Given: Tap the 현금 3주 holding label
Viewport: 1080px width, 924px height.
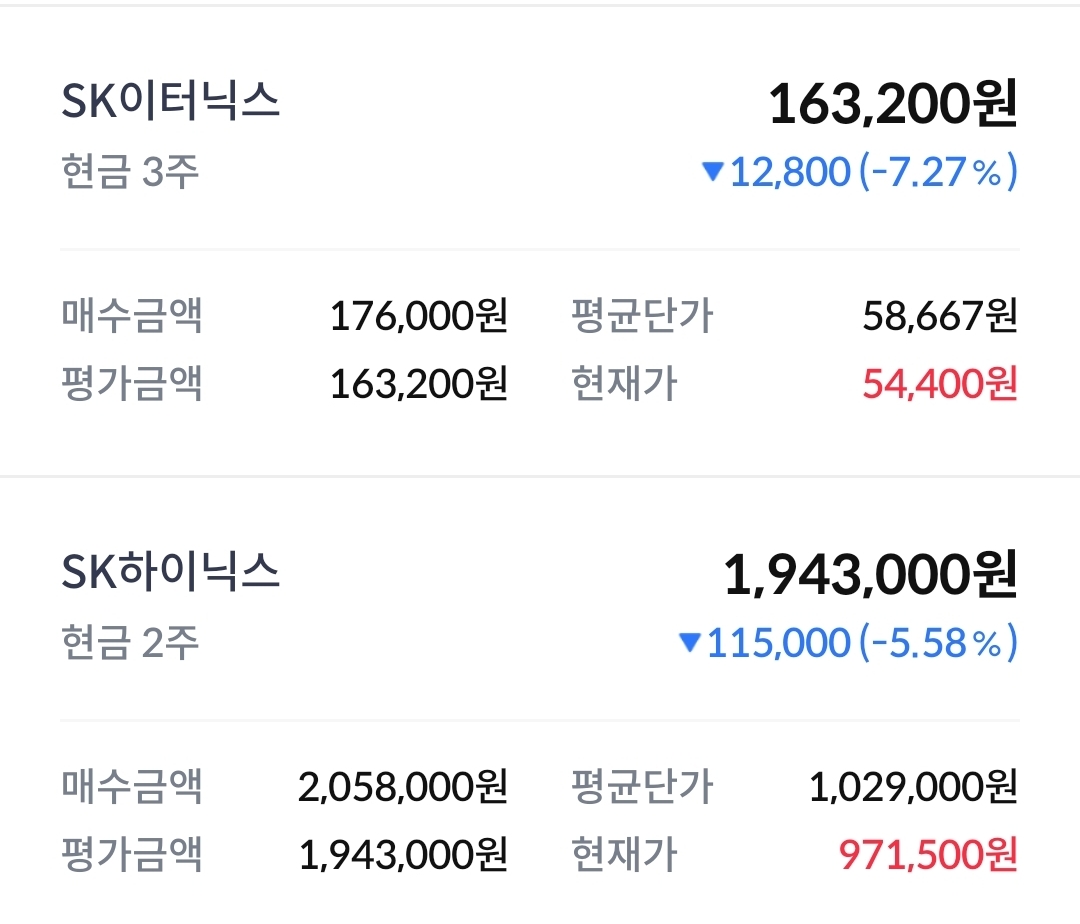Looking at the screenshot, I should coord(130,172).
